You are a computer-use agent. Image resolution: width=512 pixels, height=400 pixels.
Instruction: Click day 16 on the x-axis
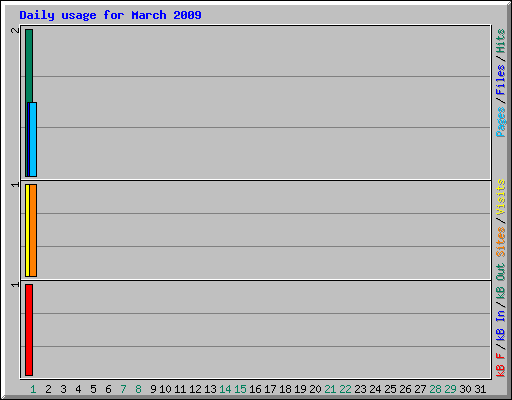pyautogui.click(x=255, y=389)
